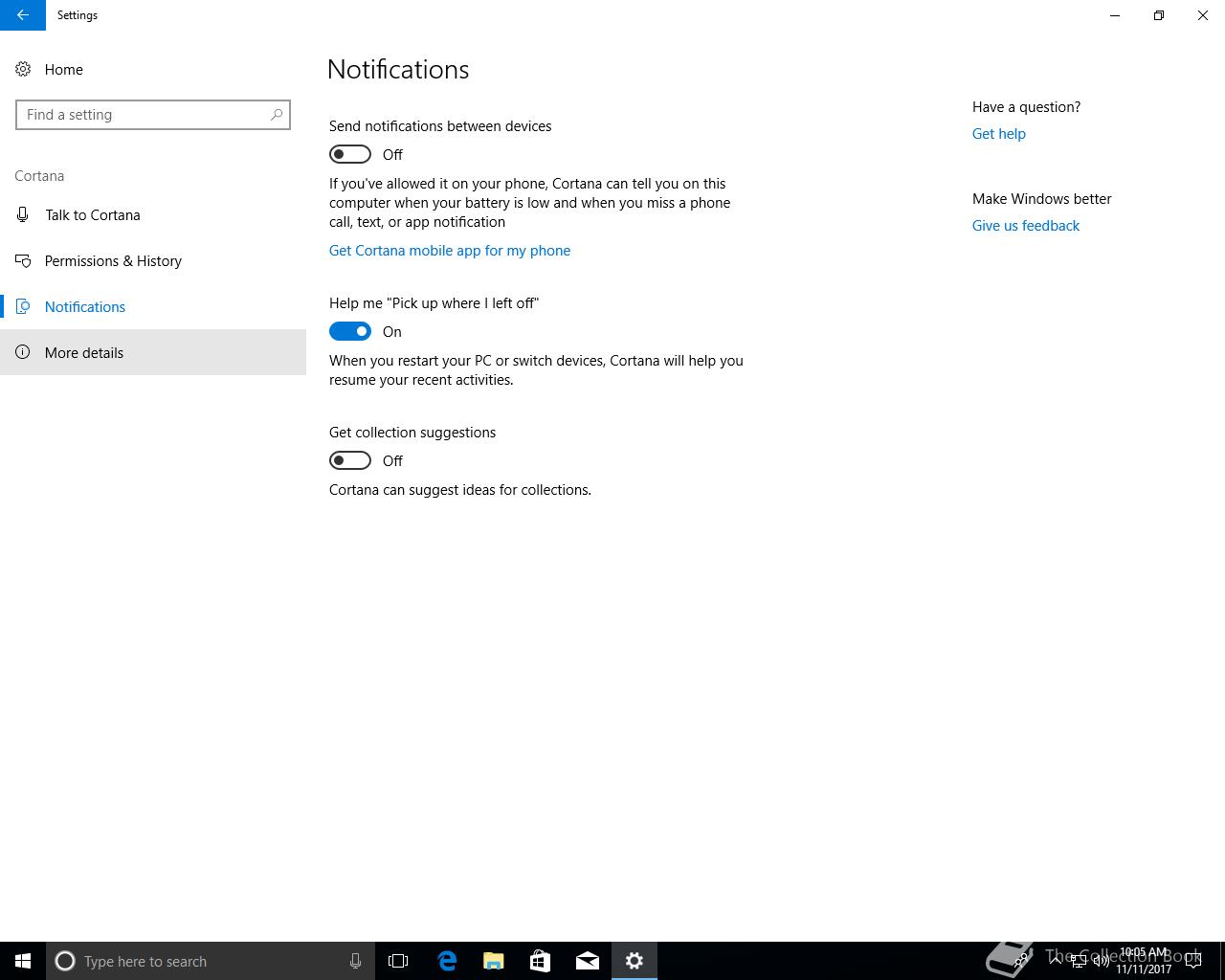Screen dimensions: 1225x980
Task: Click 'Cortana can suggest ideas for collections.' text
Action: point(460,490)
